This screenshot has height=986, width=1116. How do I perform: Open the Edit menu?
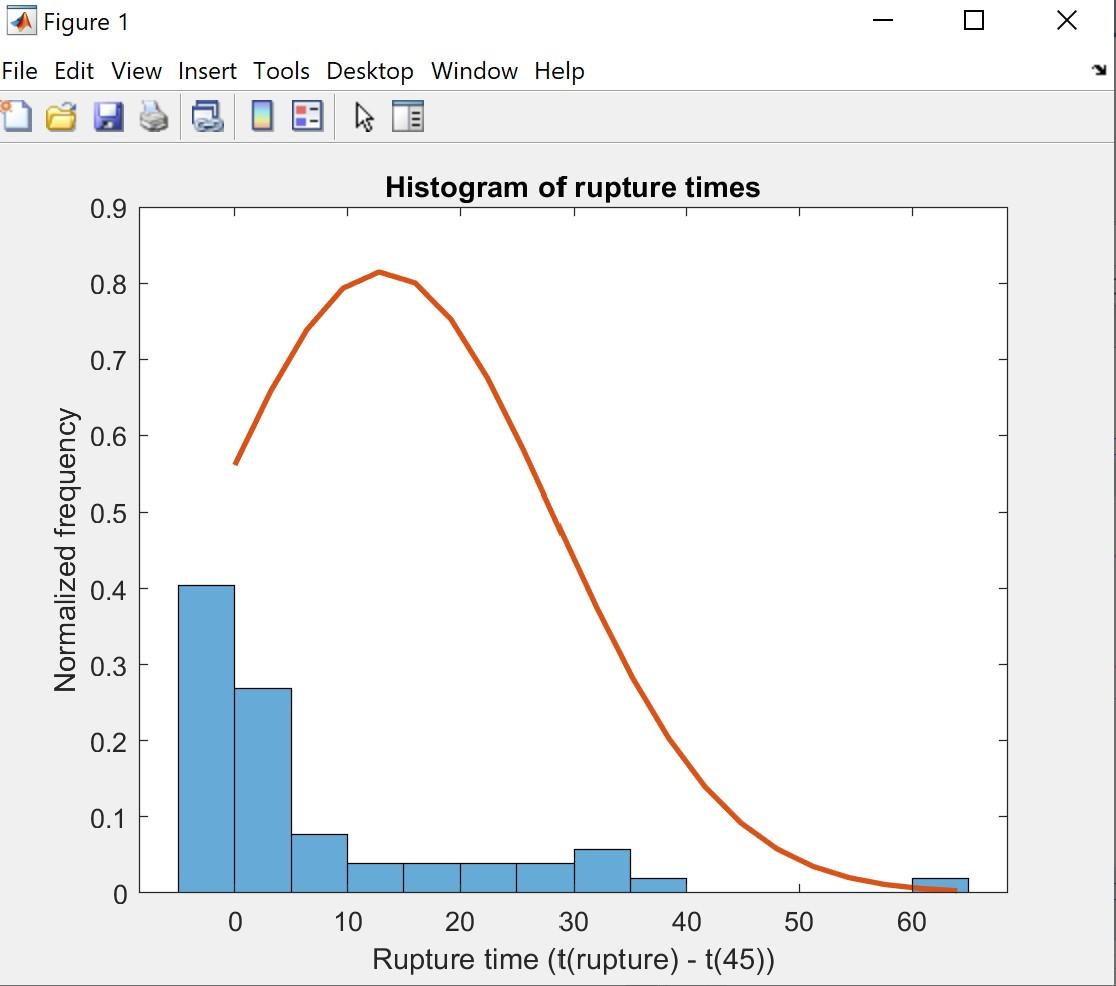click(x=72, y=71)
